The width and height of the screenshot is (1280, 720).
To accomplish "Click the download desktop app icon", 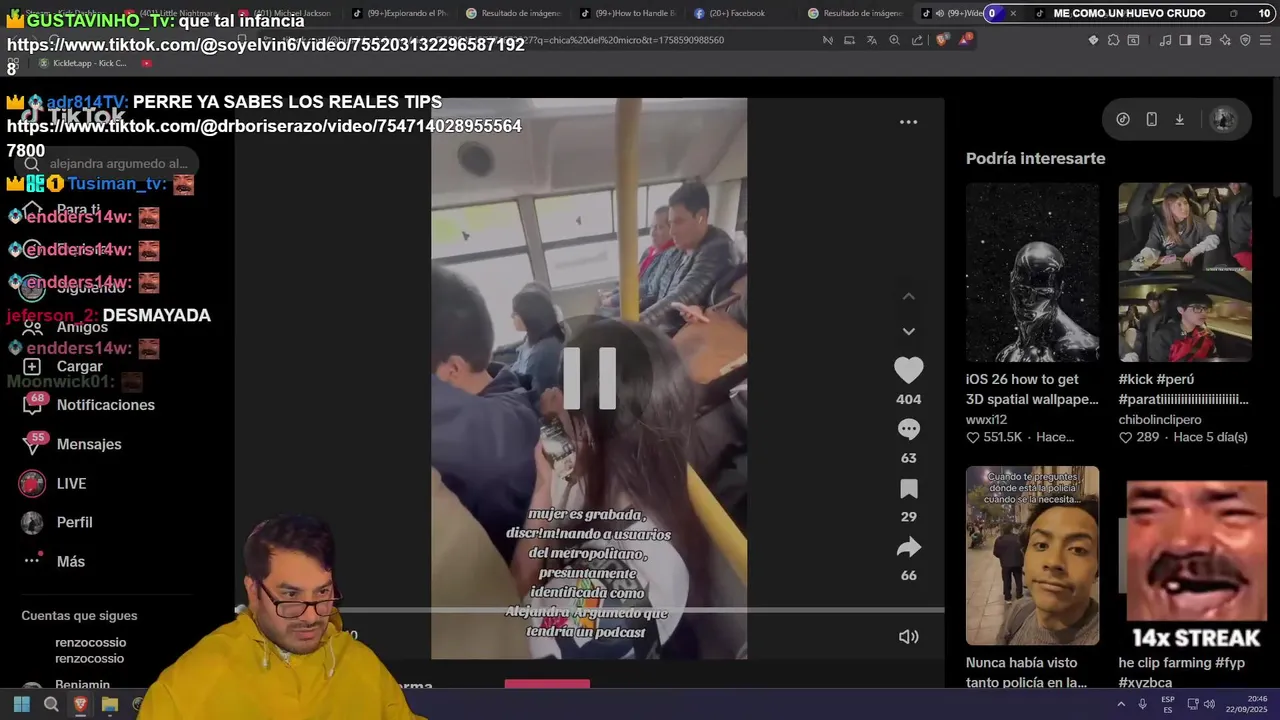I will pyautogui.click(x=1179, y=119).
